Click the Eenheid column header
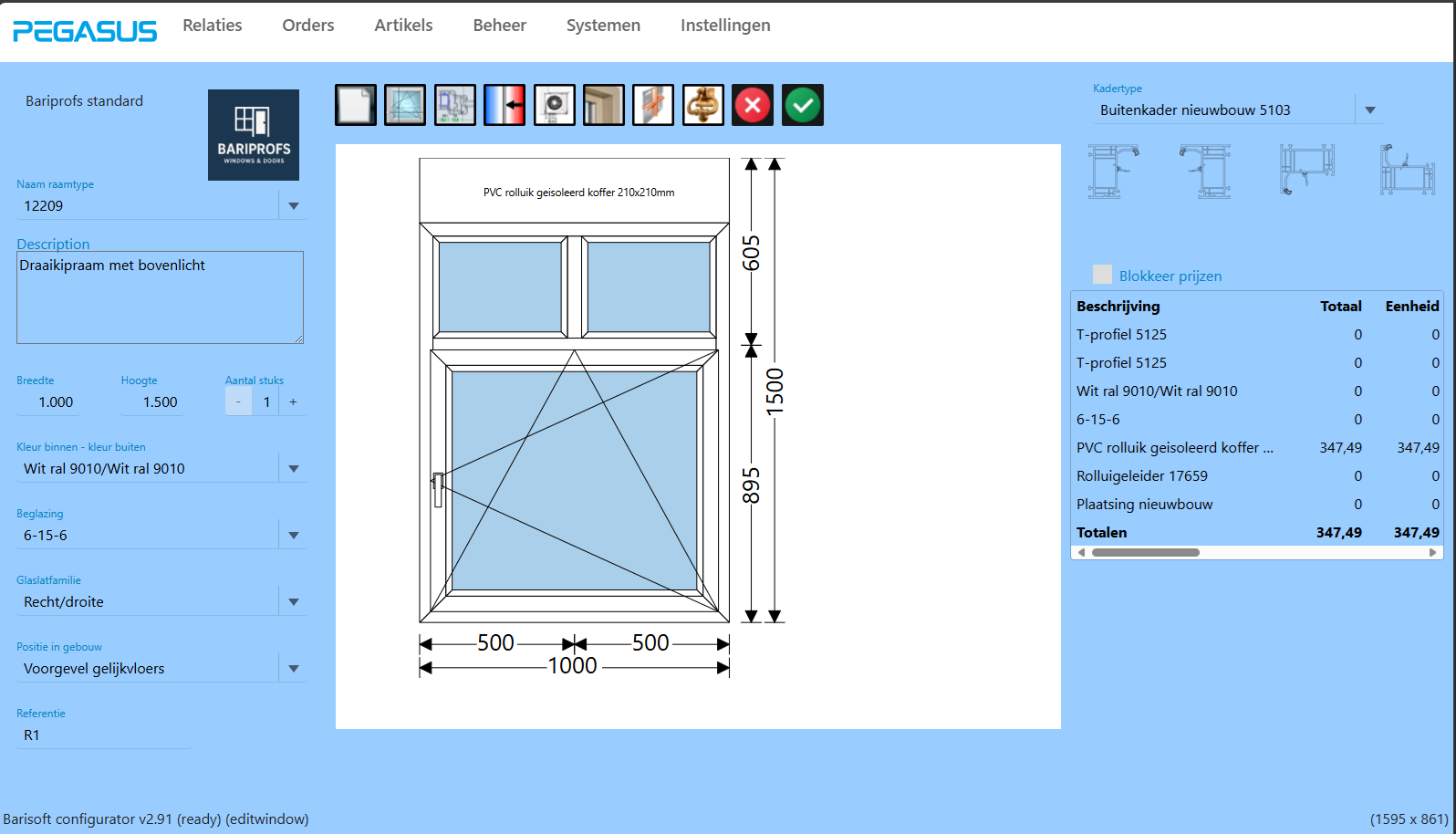Viewport: 1456px width, 834px height. pyautogui.click(x=1412, y=306)
